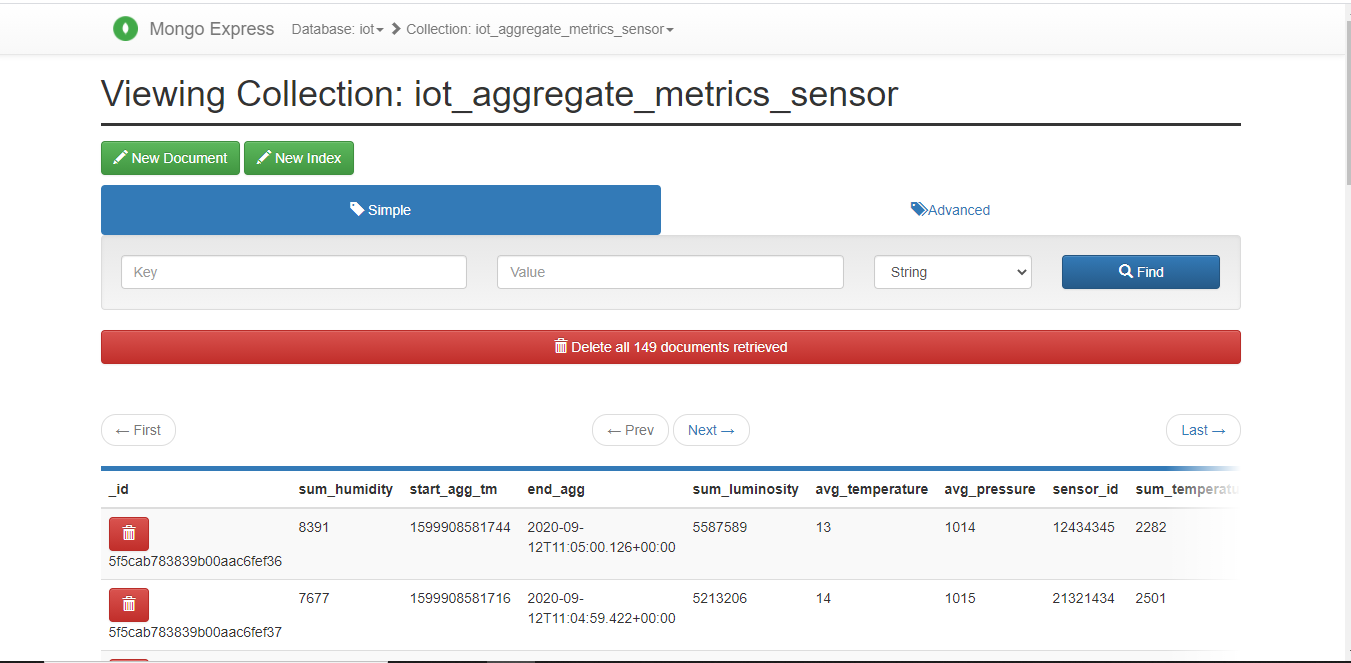Click avg_pressure value 1014
The height and width of the screenshot is (663, 1351).
[x=960, y=527]
